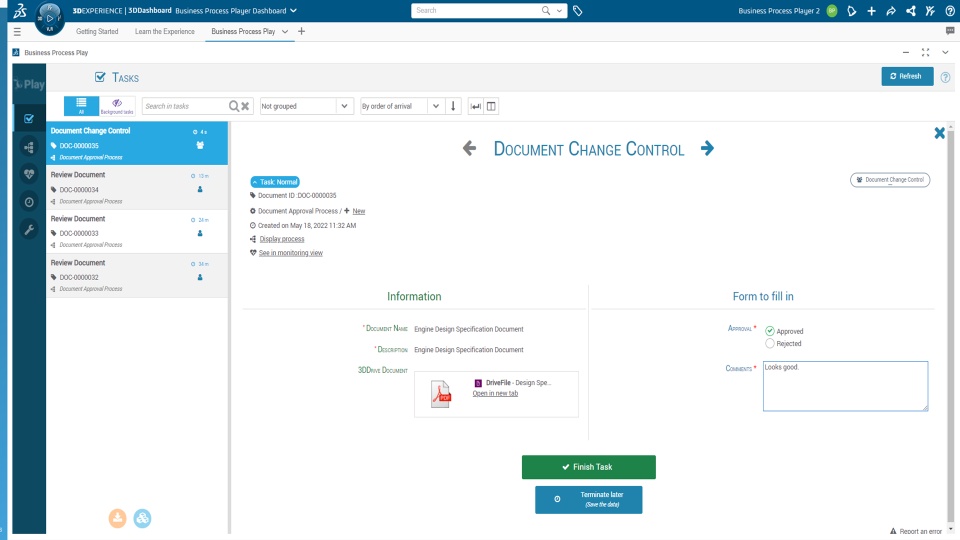The width and height of the screenshot is (960, 540).
Task: Open the By order of arrival dropdown
Action: [x=401, y=106]
